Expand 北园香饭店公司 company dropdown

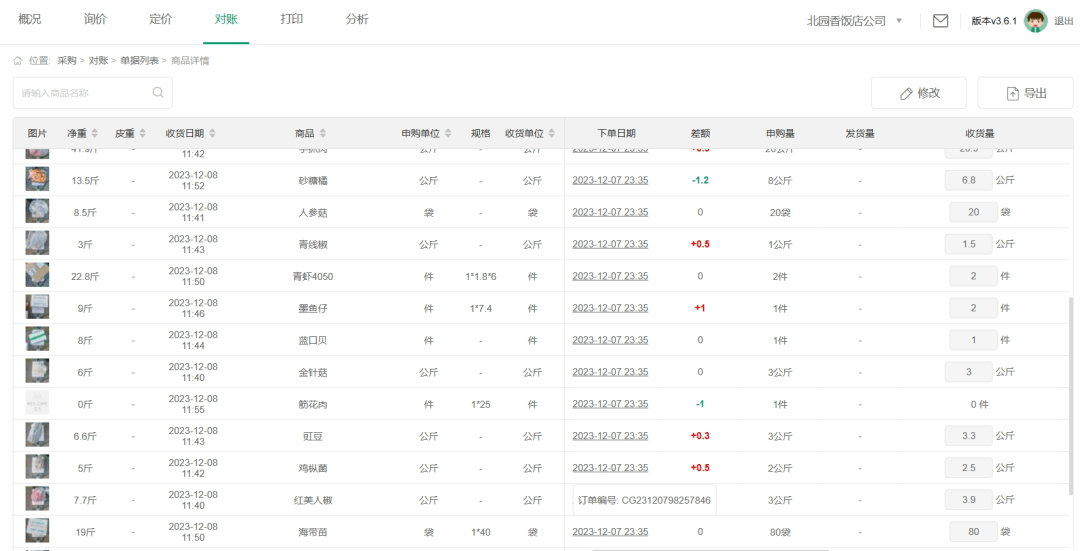pos(899,21)
